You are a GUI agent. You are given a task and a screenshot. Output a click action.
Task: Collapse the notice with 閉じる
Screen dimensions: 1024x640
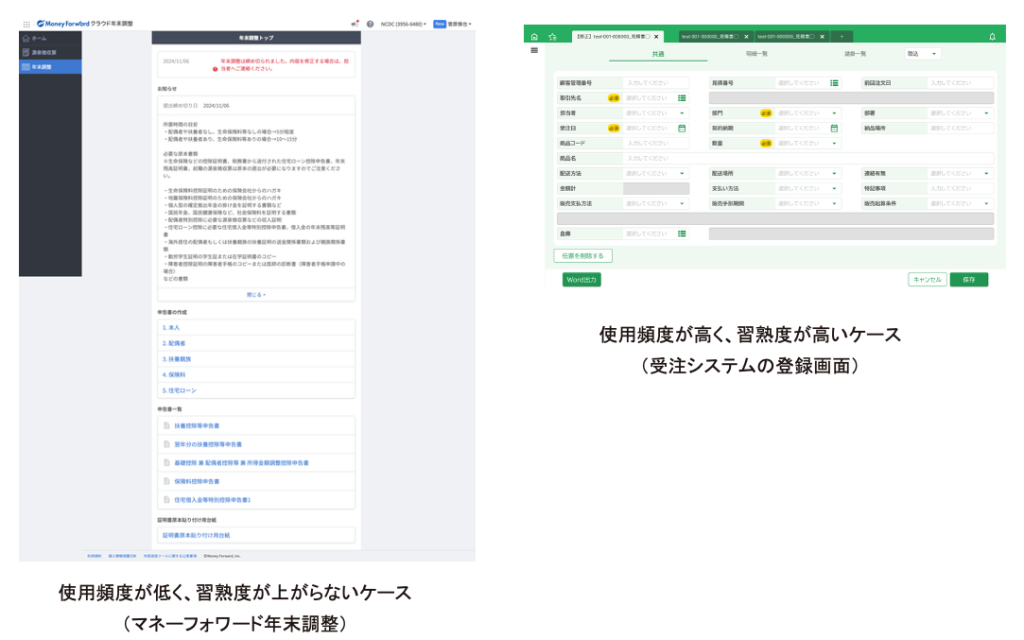[x=257, y=295]
